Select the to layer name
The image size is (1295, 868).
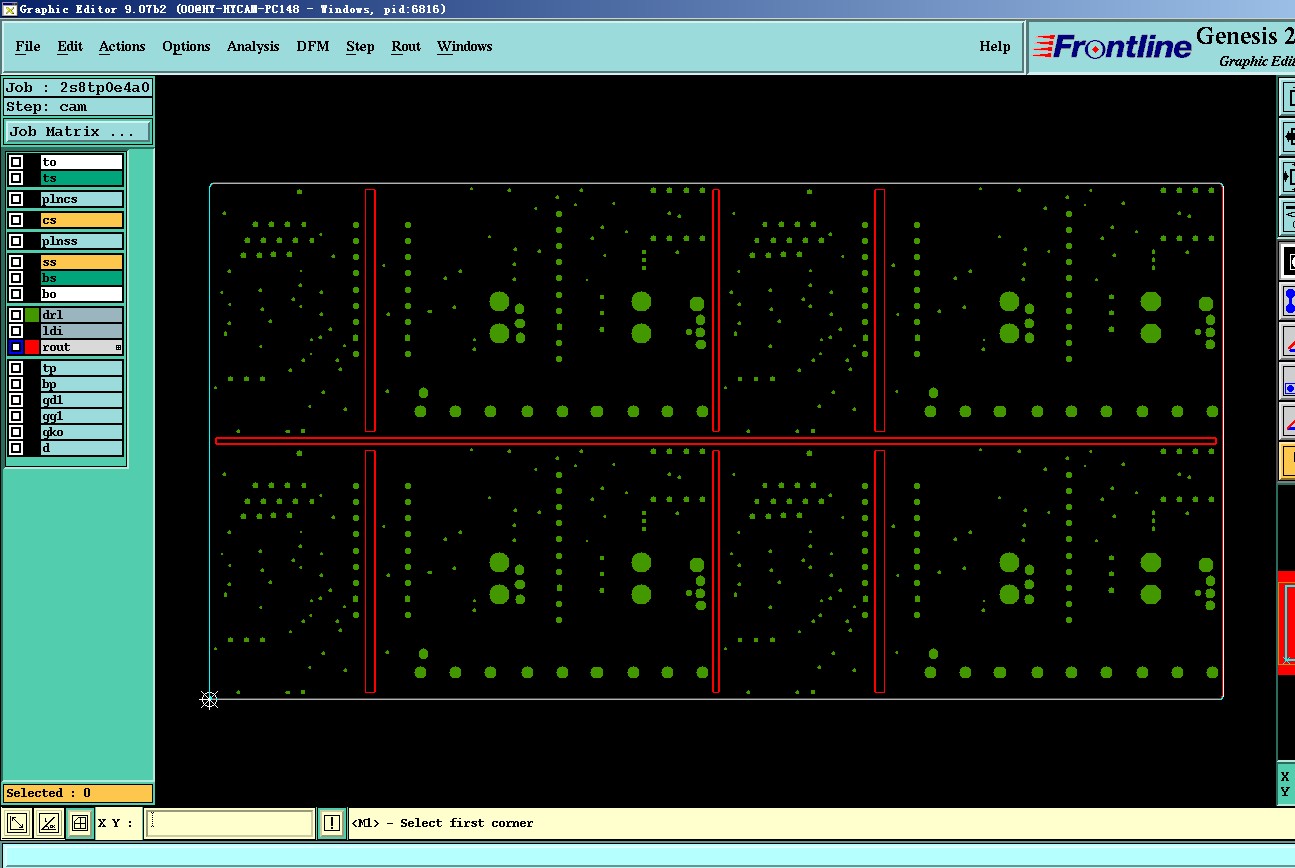(81, 162)
